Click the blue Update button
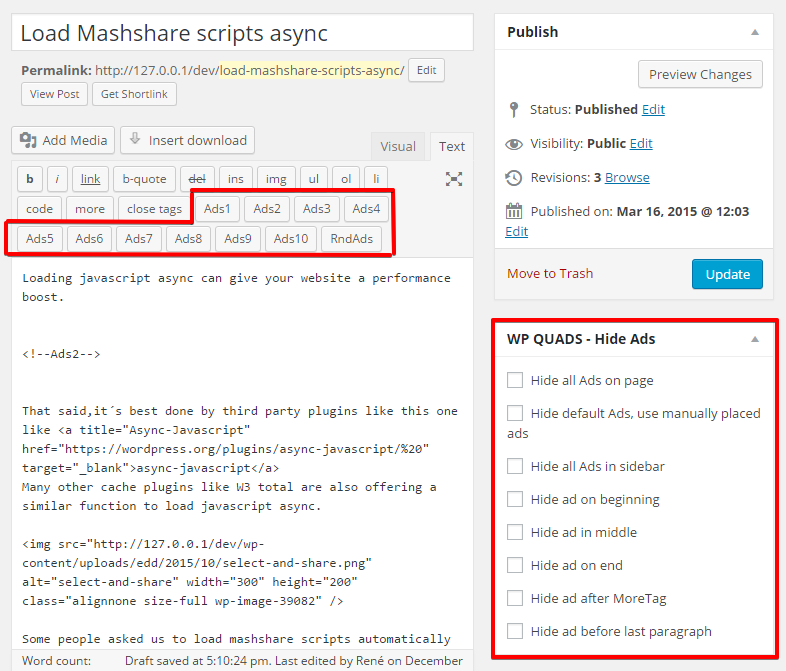The width and height of the screenshot is (786, 671). click(727, 274)
